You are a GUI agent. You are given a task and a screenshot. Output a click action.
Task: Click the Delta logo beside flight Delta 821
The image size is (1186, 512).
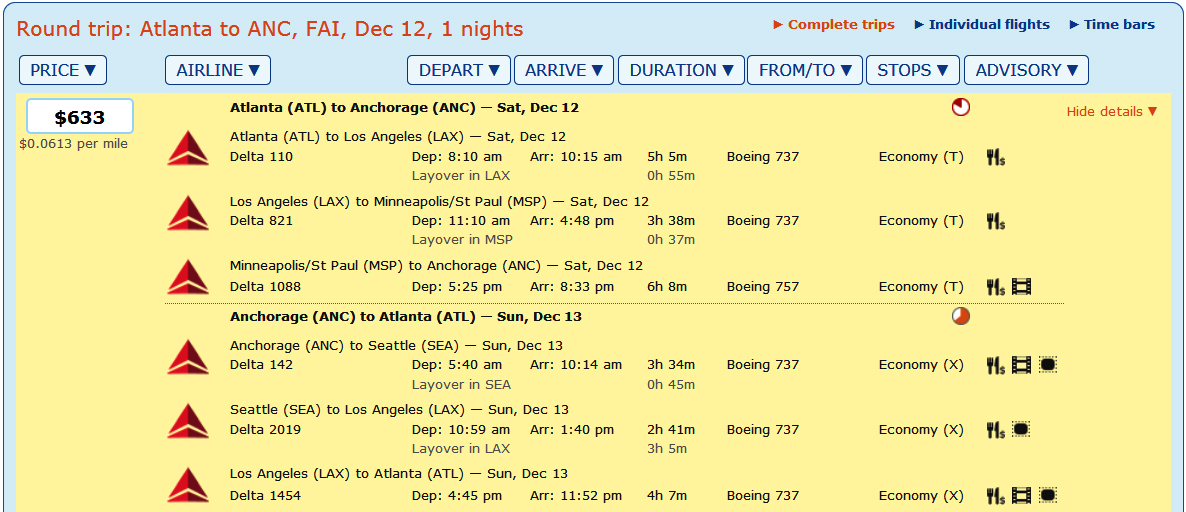coord(188,212)
